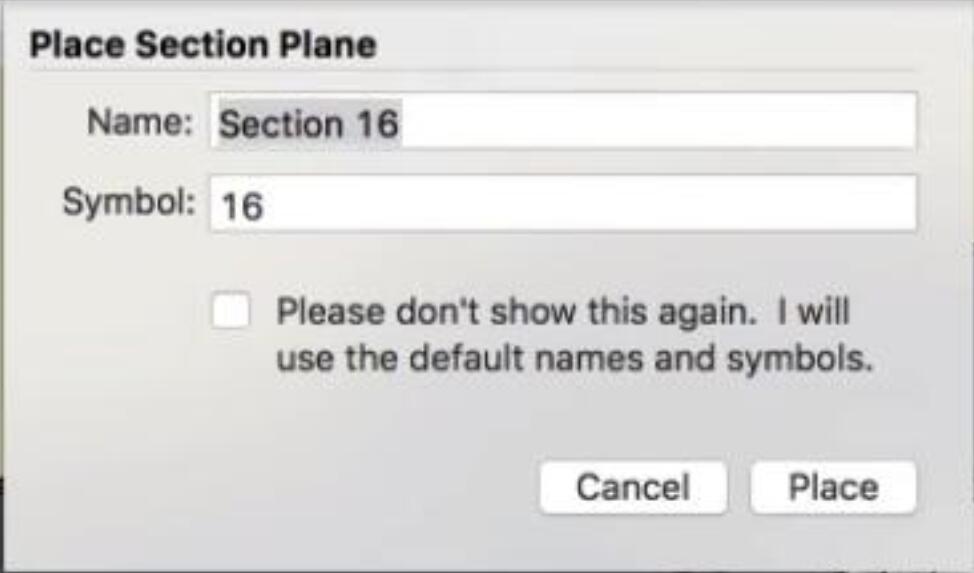Click the Symbol: label

coord(129,203)
